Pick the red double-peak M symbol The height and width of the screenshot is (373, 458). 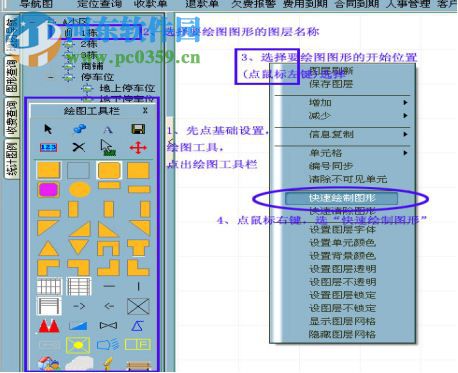pos(49,326)
